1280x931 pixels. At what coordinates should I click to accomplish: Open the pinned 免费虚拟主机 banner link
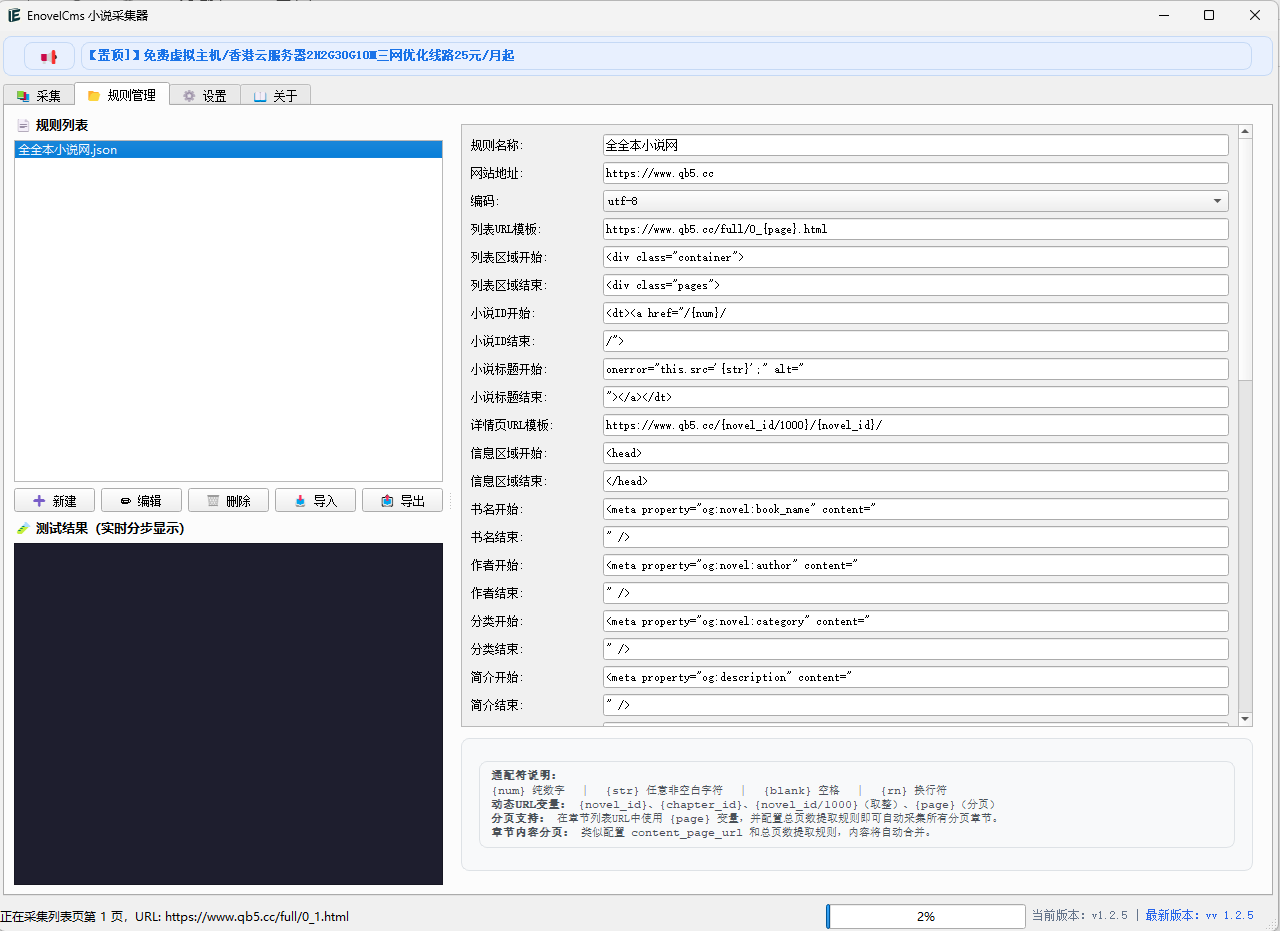point(301,56)
